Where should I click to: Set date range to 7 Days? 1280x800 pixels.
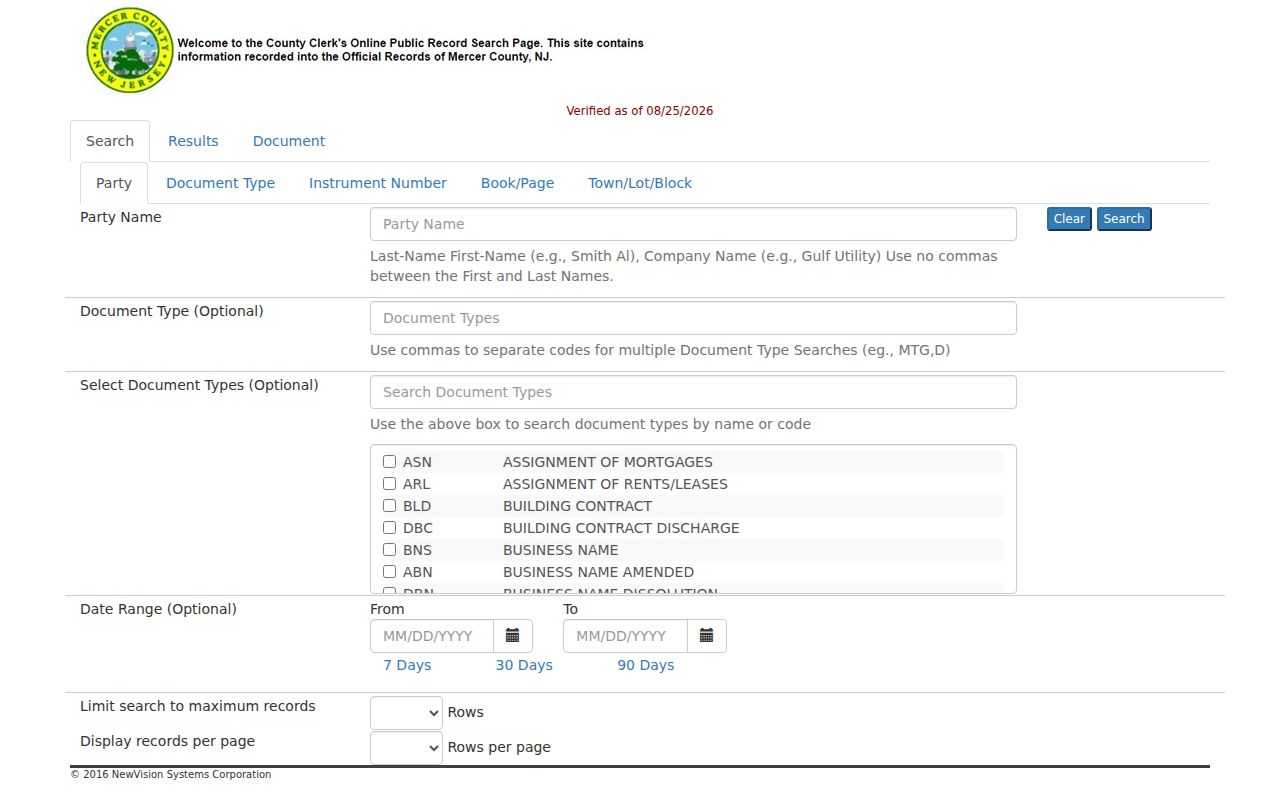407,665
